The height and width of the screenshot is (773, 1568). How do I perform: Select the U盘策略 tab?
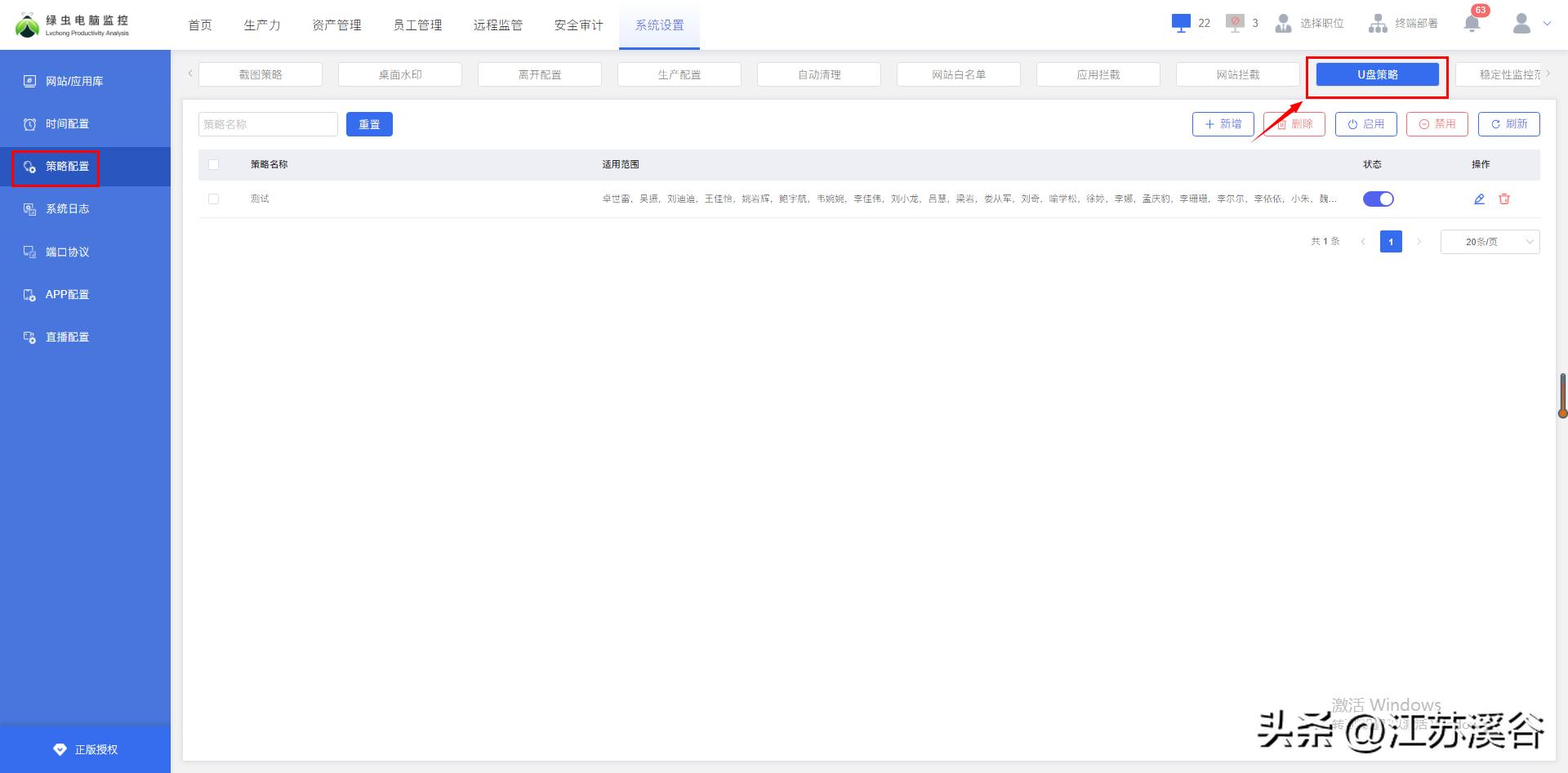(x=1378, y=74)
